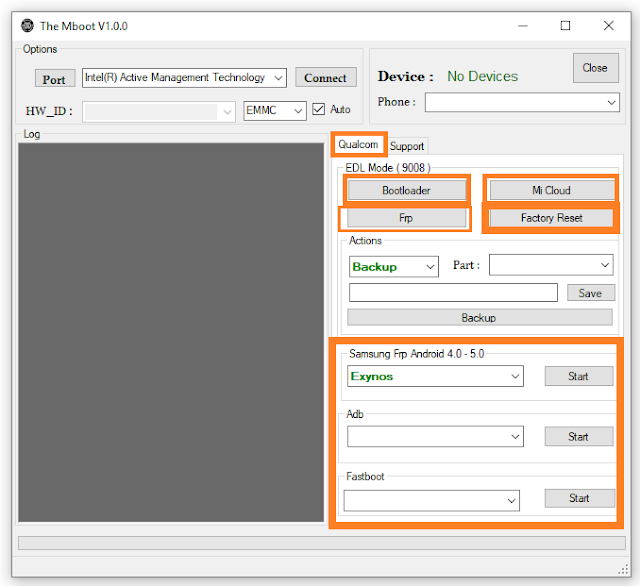Open the Fastboot command dropdown
The height and width of the screenshot is (586, 640).
pos(431,501)
